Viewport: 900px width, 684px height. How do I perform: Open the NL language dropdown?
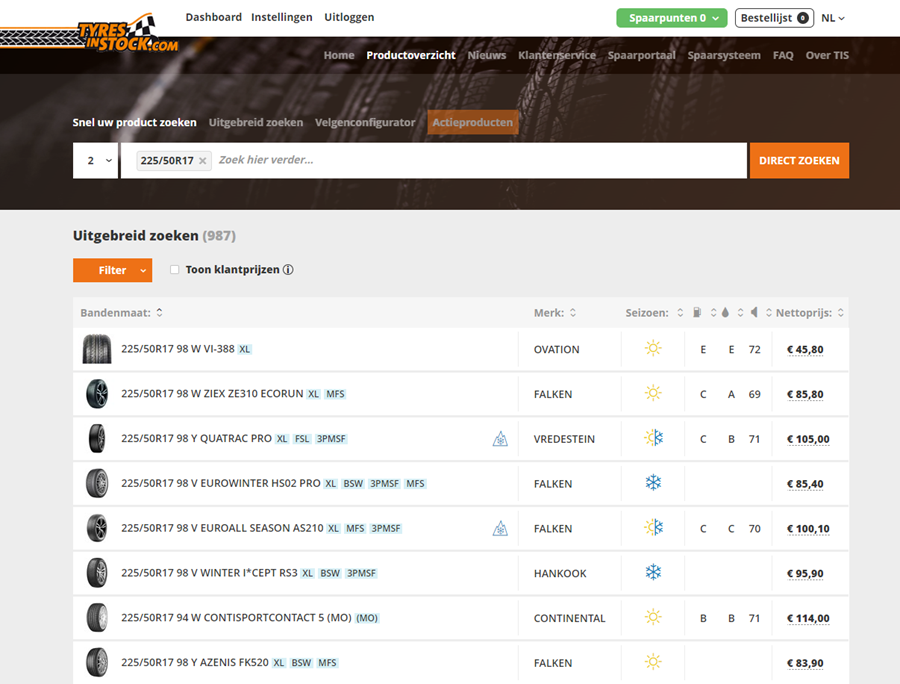pyautogui.click(x=833, y=18)
